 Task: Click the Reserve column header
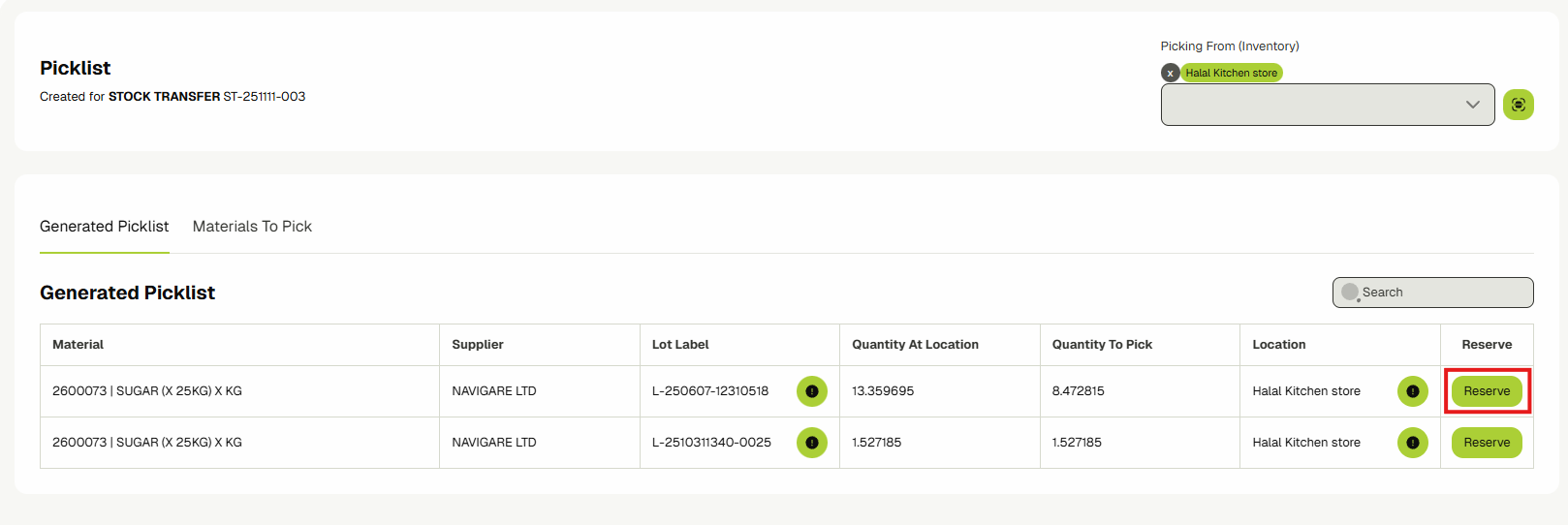click(1486, 345)
